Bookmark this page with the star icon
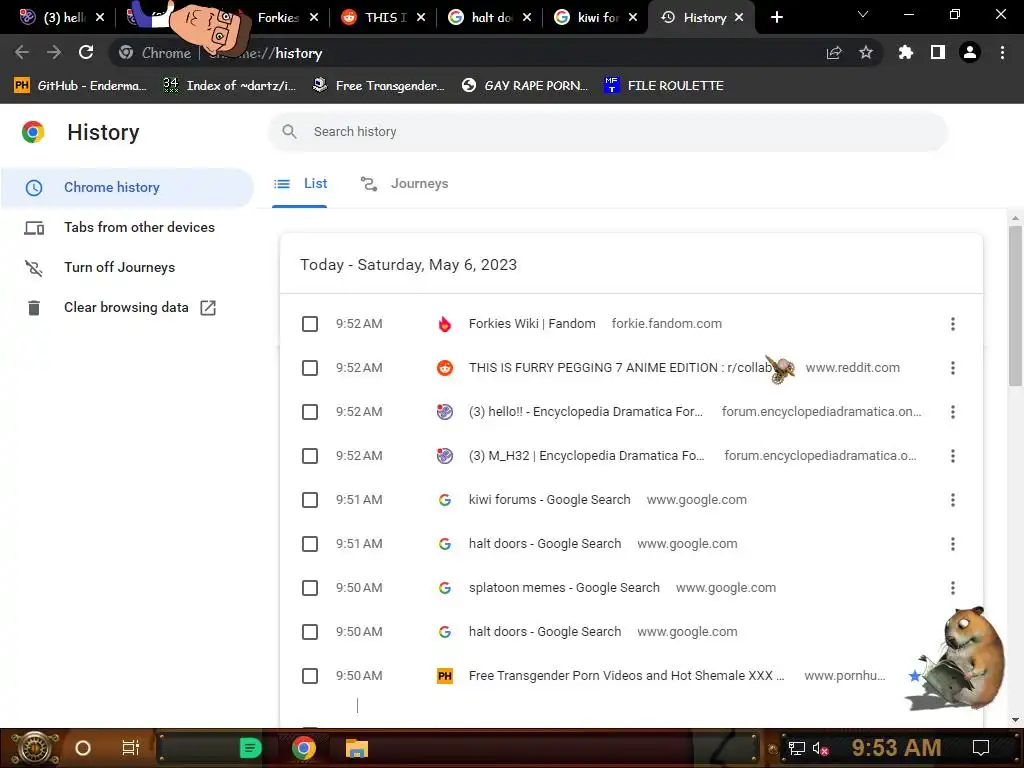 866,52
